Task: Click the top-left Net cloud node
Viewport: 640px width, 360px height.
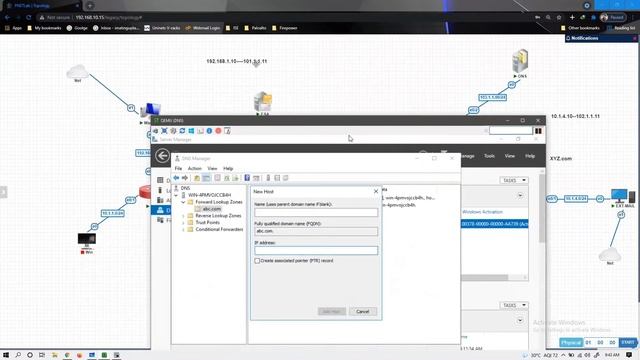Action: coord(77,71)
